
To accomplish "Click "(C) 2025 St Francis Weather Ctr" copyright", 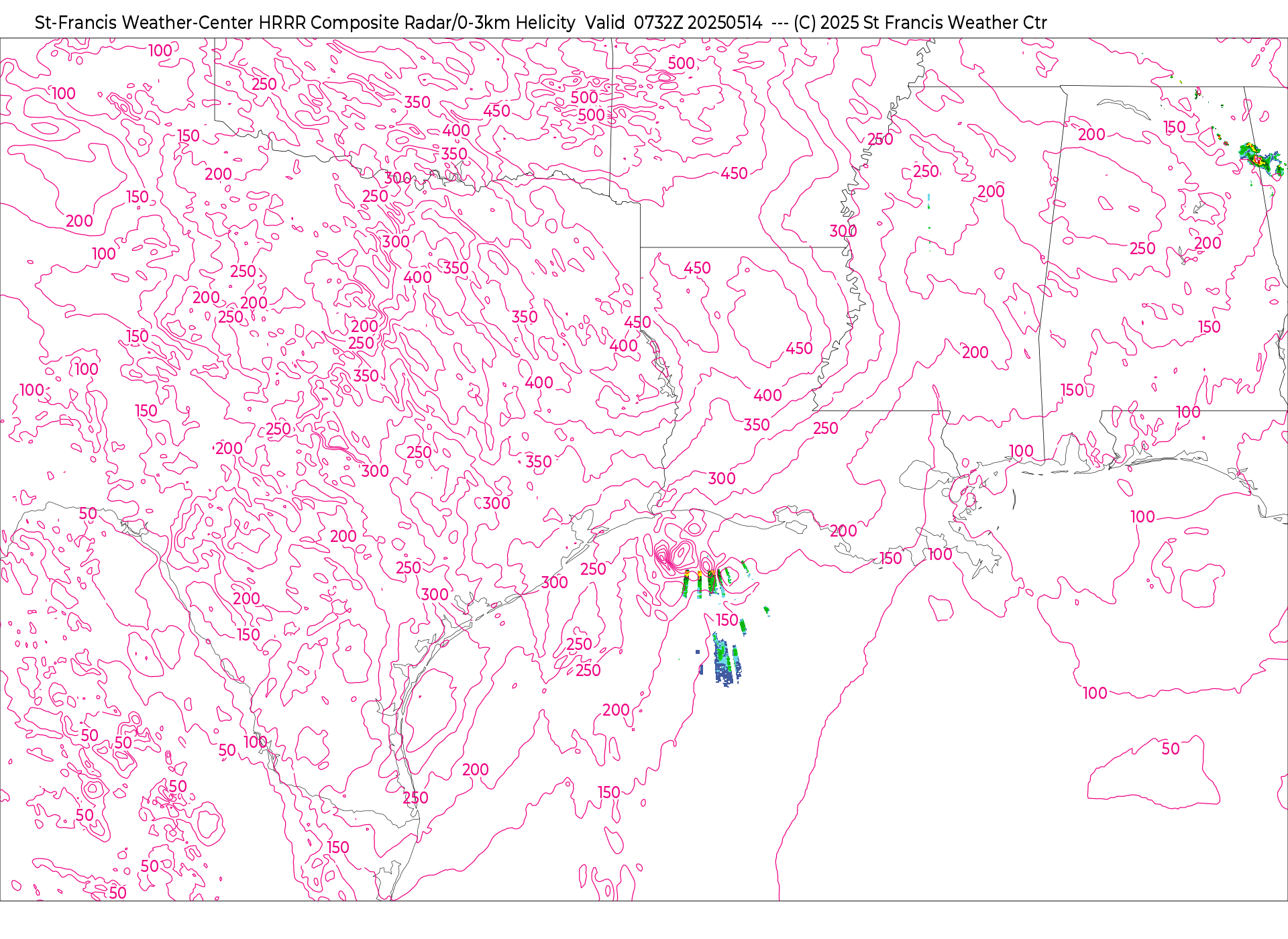I will 920,23.
